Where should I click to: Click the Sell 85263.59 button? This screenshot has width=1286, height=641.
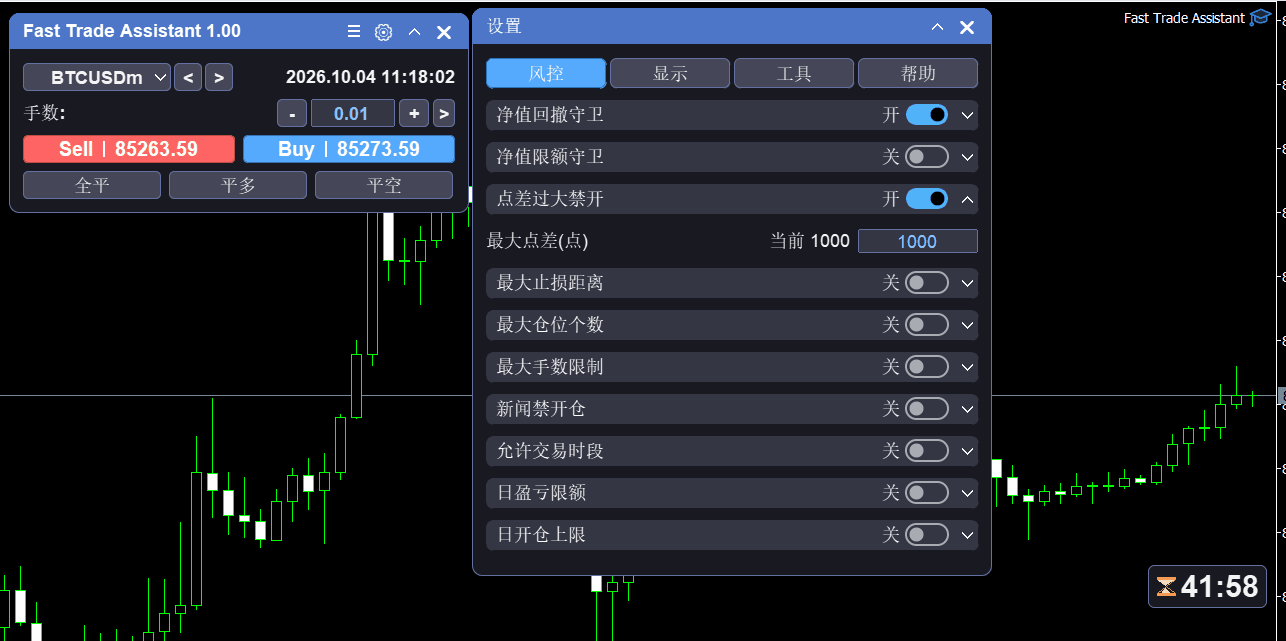129,149
